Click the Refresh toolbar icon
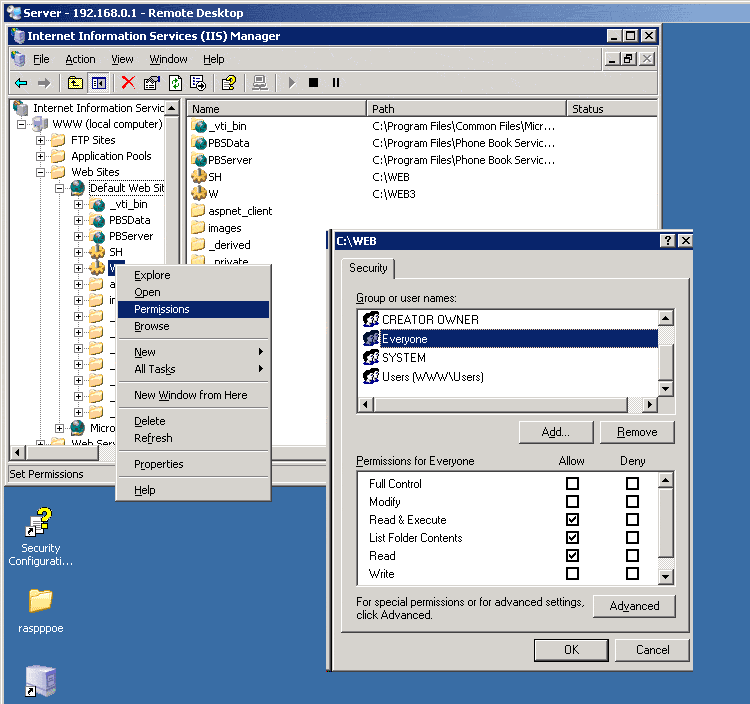This screenshot has width=750, height=704. point(176,83)
